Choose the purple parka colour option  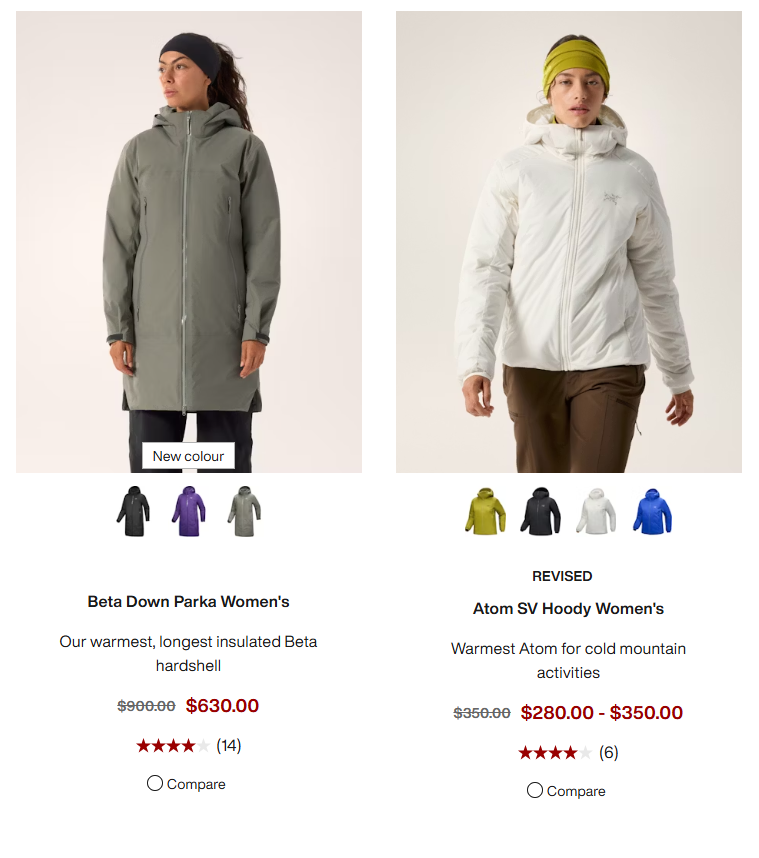[189, 511]
